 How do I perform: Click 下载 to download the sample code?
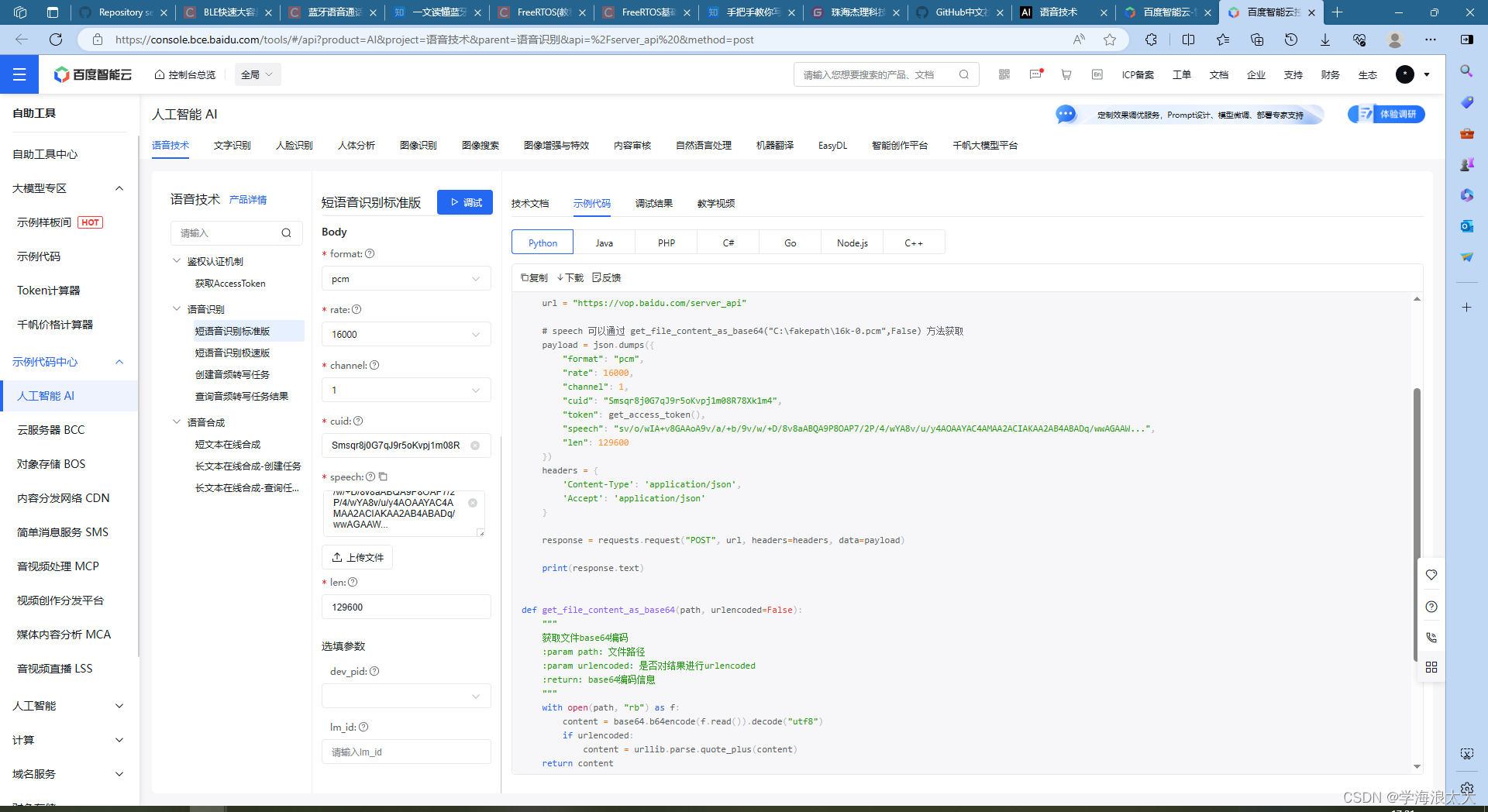[x=570, y=277]
